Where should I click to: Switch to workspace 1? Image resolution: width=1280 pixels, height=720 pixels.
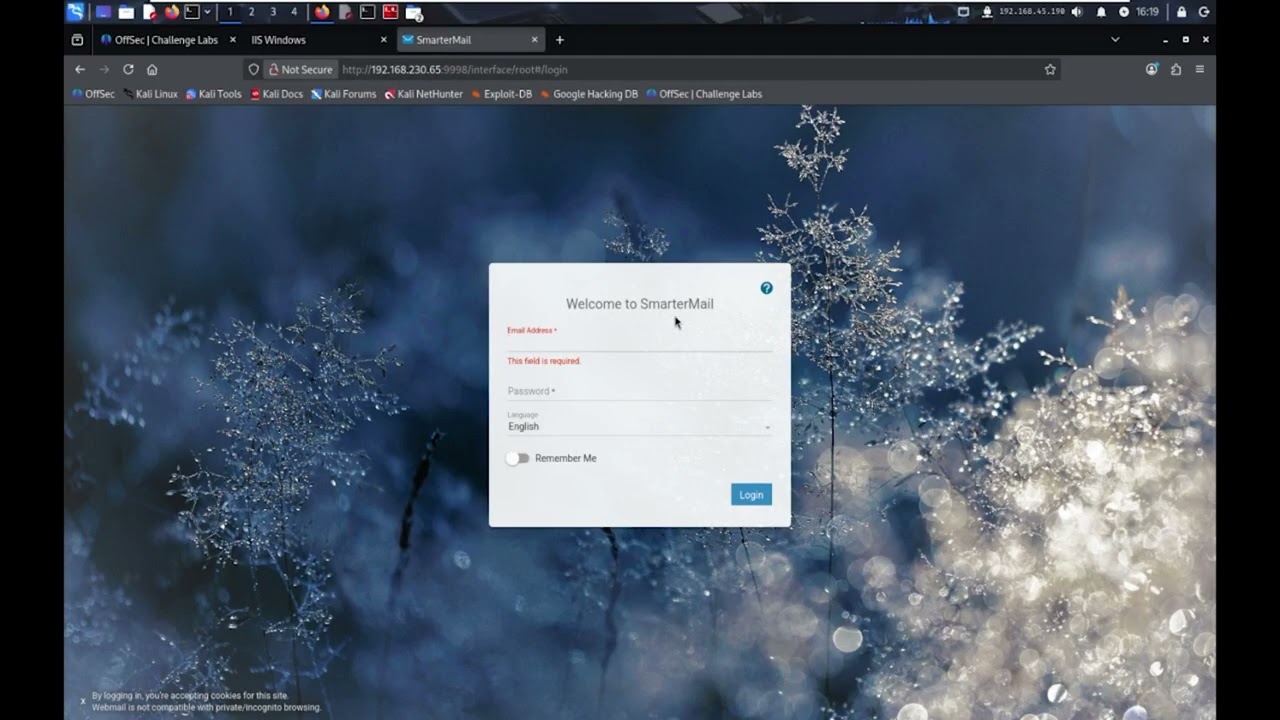click(x=230, y=12)
